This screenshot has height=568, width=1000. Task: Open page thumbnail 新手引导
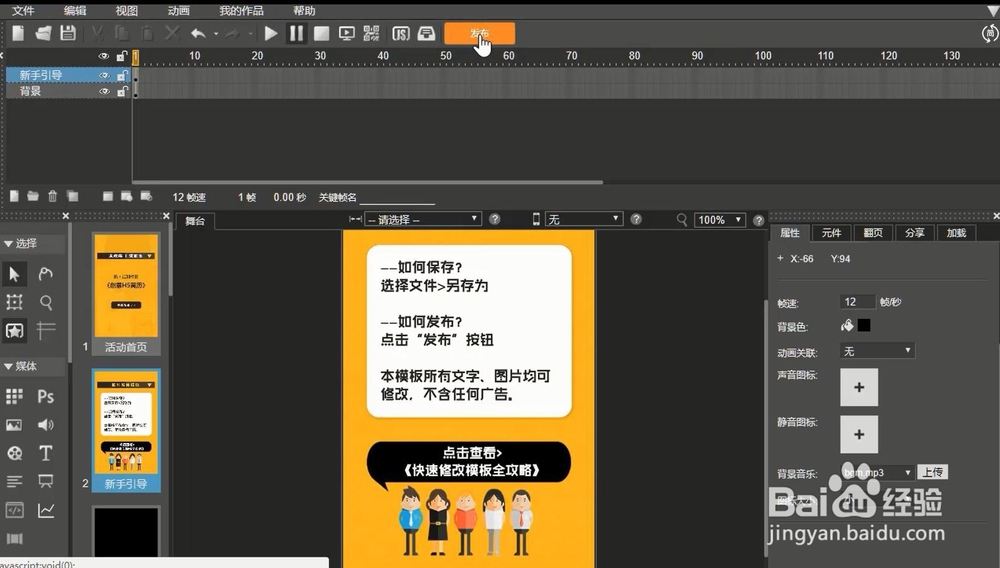[126, 430]
